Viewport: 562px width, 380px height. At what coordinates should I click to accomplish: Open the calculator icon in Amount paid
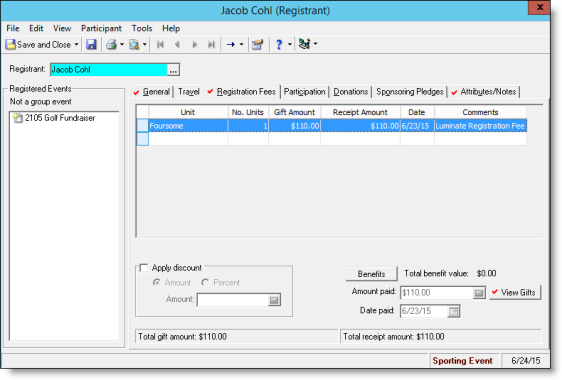[x=479, y=293]
